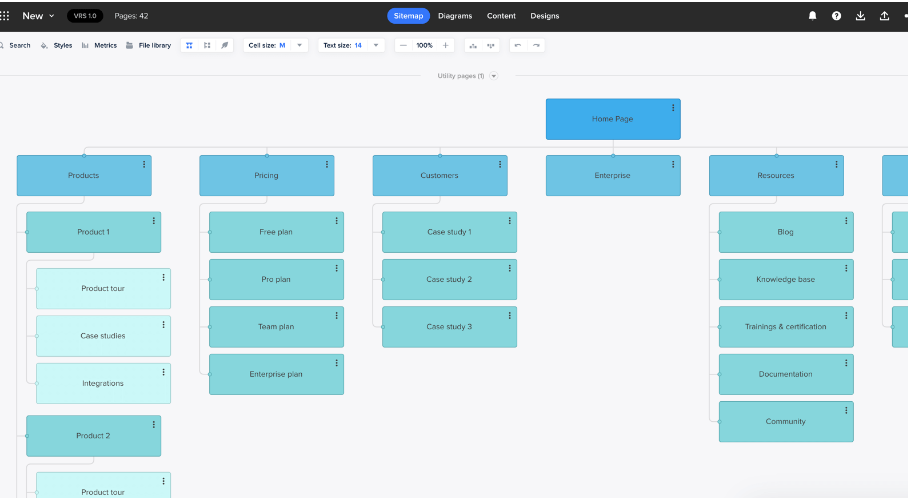
Task: Click the notifications bell icon
Action: point(812,16)
